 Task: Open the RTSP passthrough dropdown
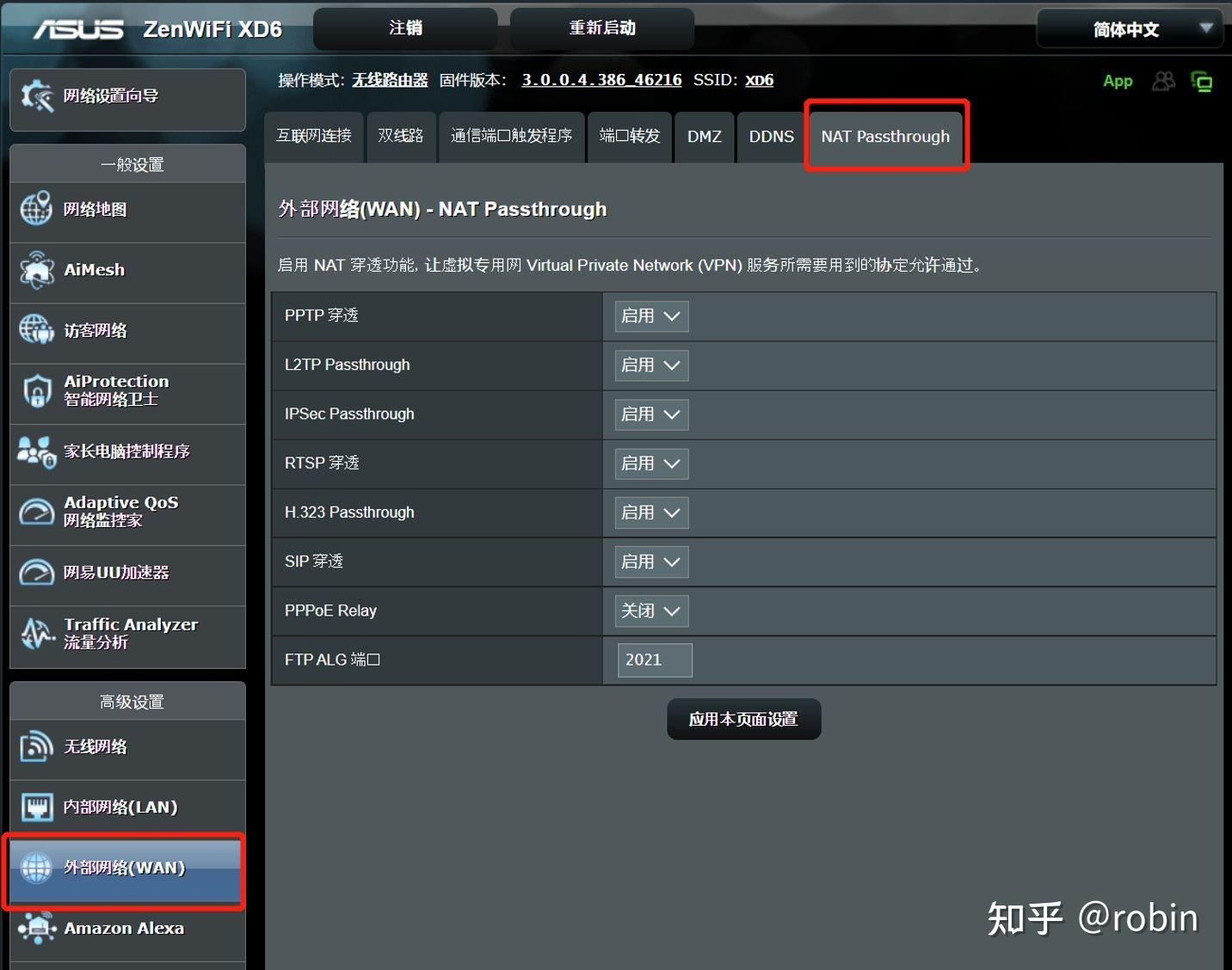651,464
